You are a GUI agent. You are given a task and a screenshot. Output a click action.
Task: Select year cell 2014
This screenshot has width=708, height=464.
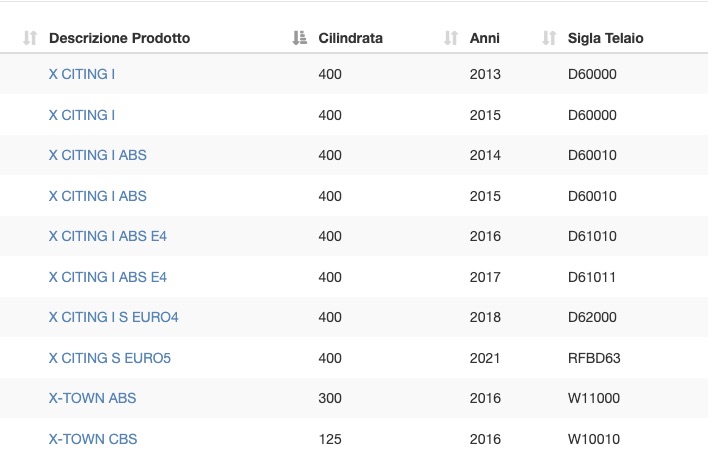[485, 155]
